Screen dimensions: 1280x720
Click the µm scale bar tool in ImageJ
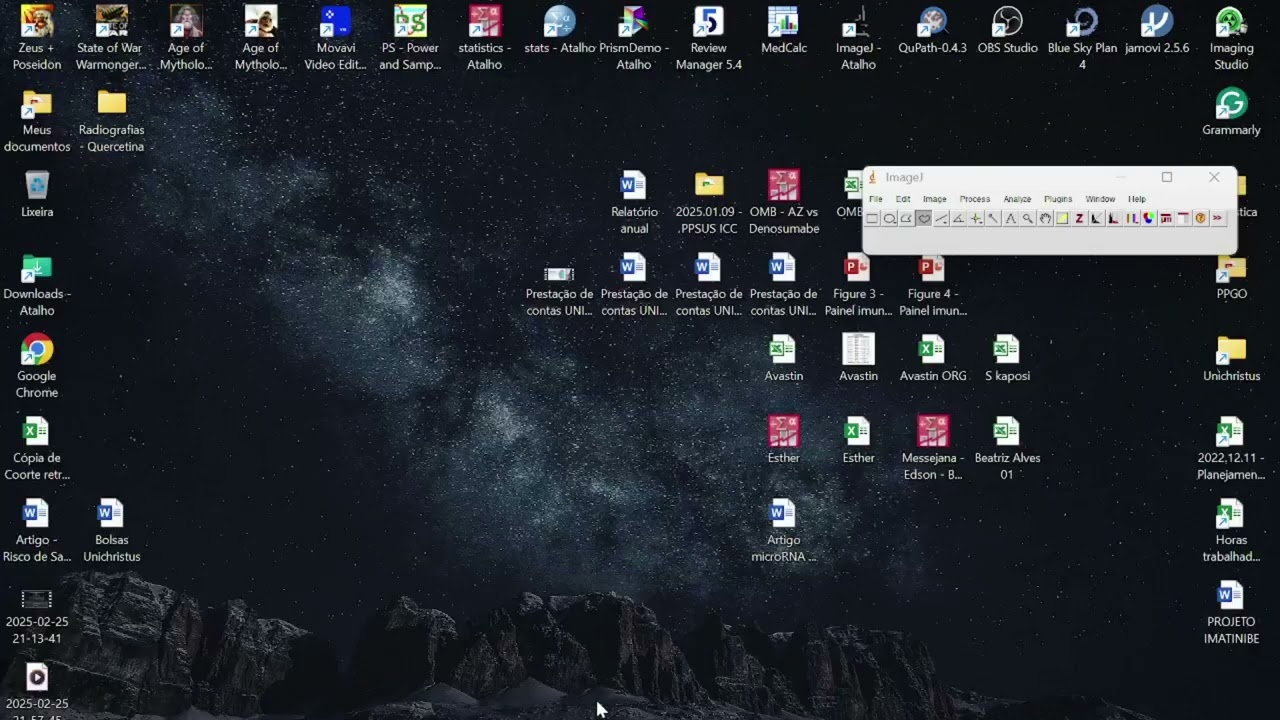1166,218
